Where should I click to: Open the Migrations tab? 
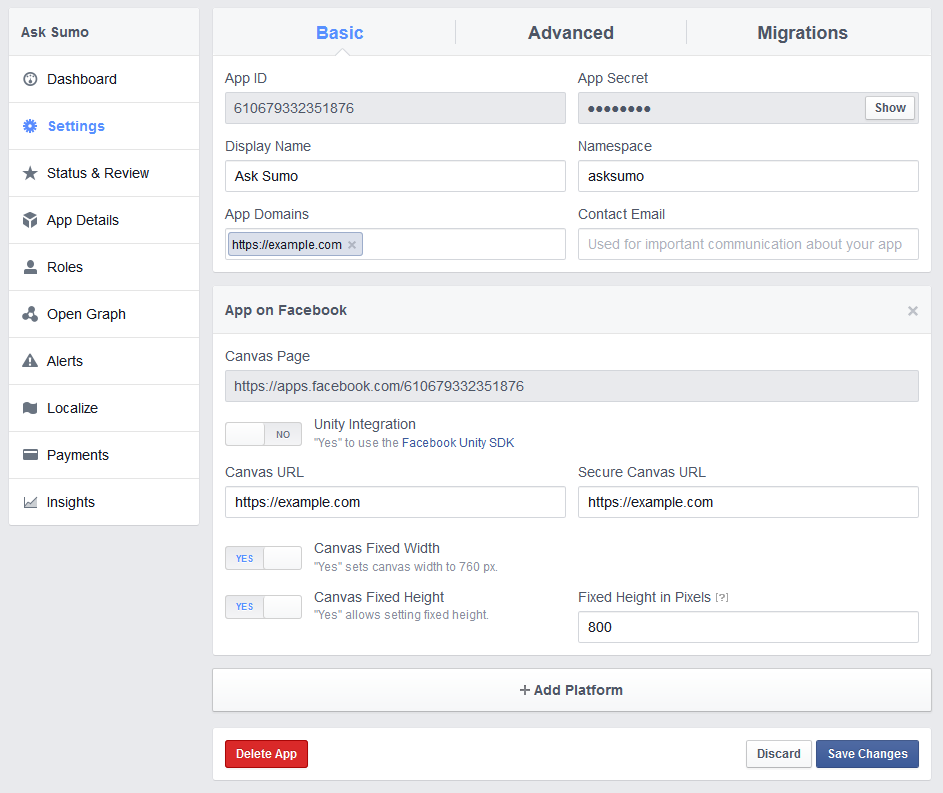point(802,32)
